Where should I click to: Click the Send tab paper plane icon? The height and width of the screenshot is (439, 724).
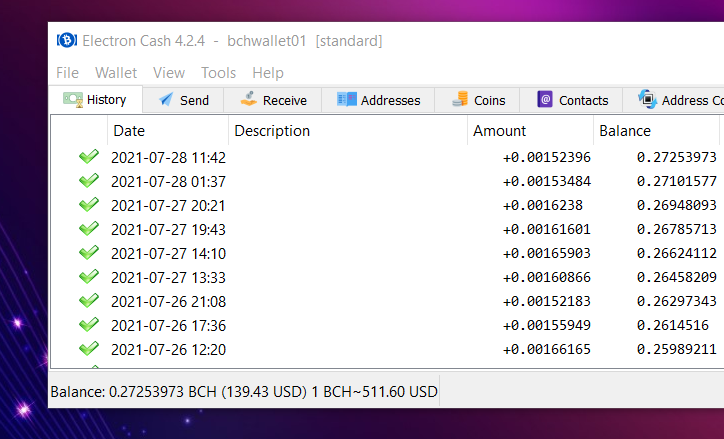pos(166,99)
